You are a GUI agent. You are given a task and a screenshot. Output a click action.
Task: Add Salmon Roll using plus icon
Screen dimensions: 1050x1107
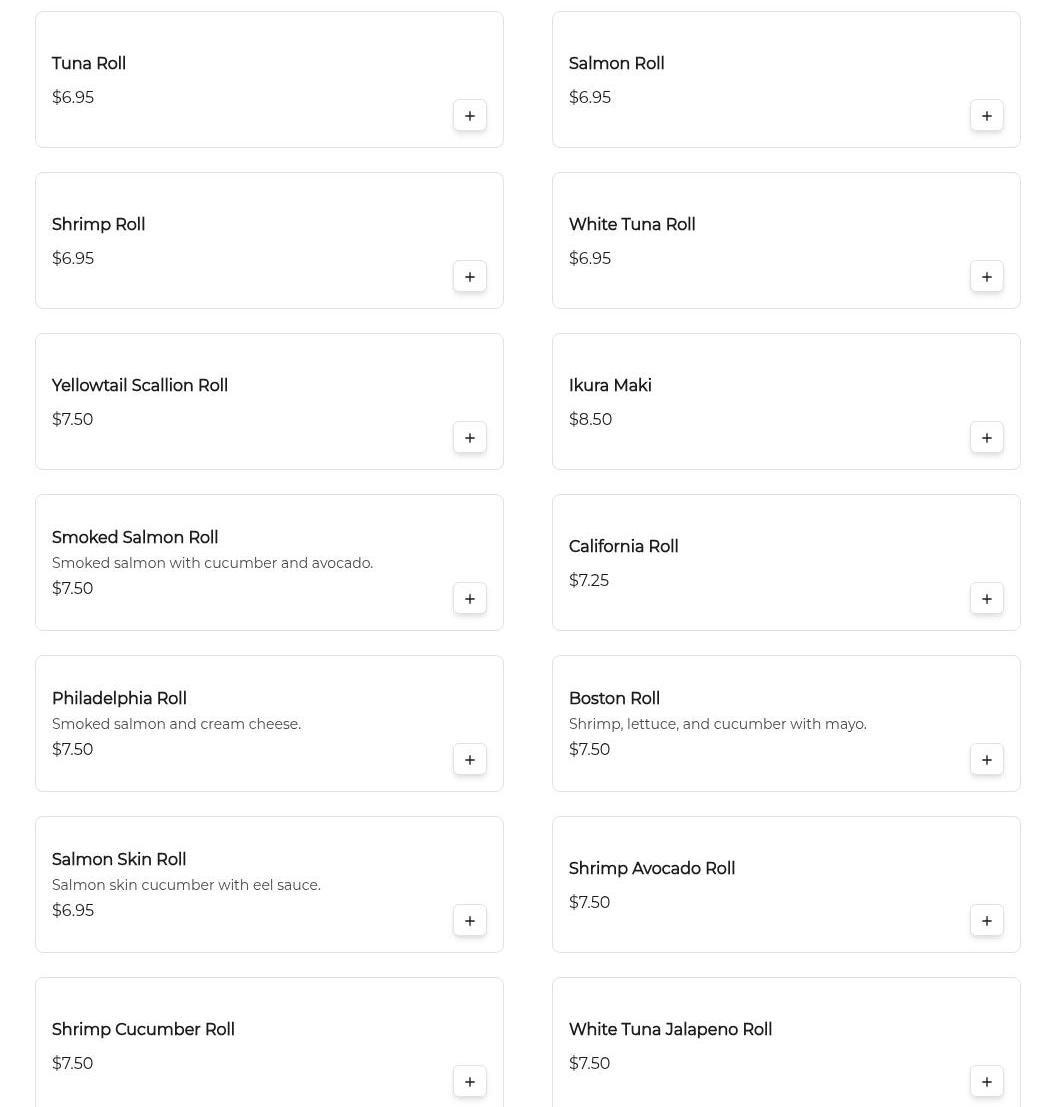coord(987,116)
